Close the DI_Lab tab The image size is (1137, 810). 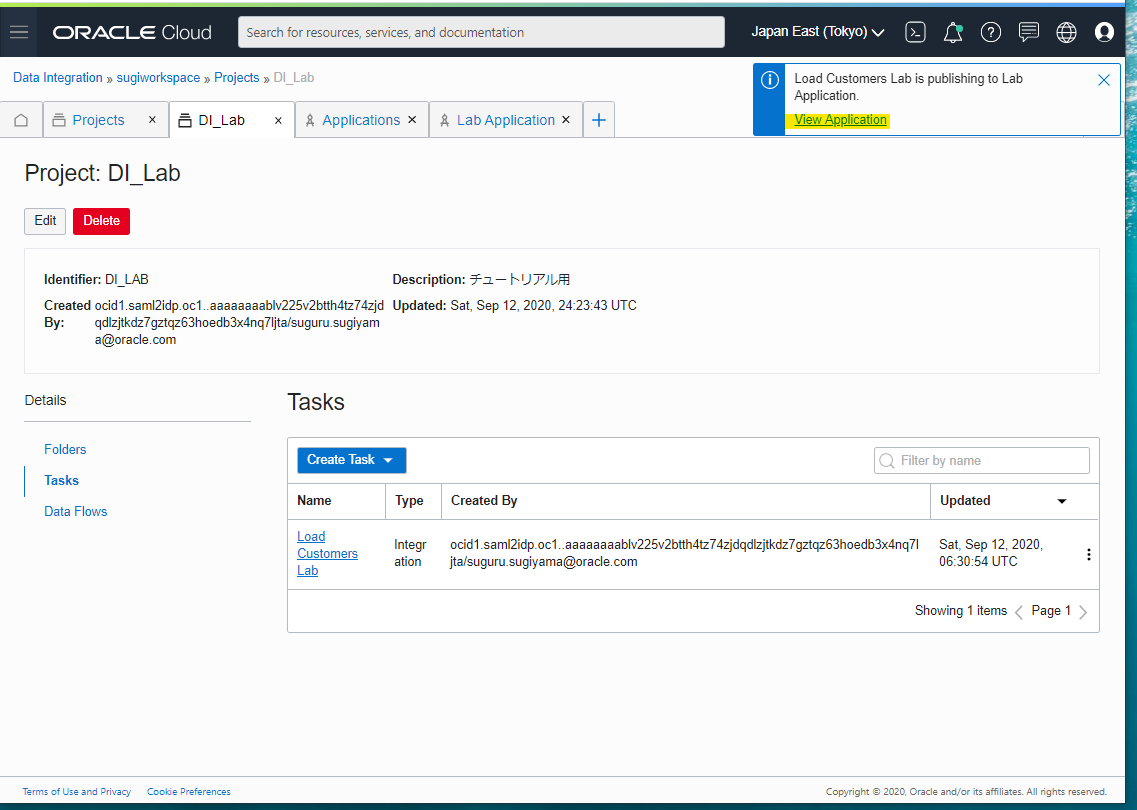pos(278,120)
